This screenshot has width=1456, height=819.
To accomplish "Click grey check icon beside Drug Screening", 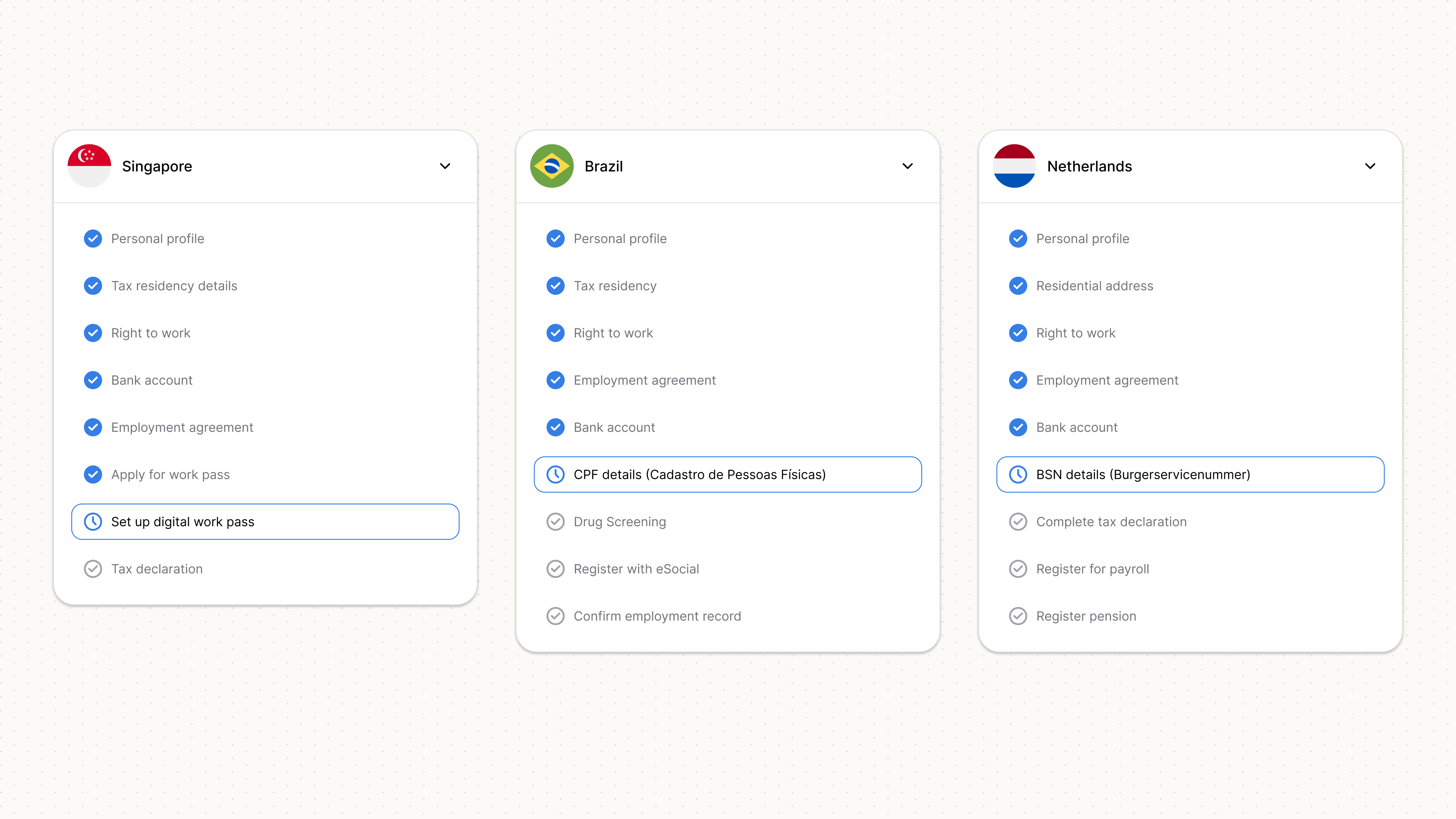I will 555,522.
